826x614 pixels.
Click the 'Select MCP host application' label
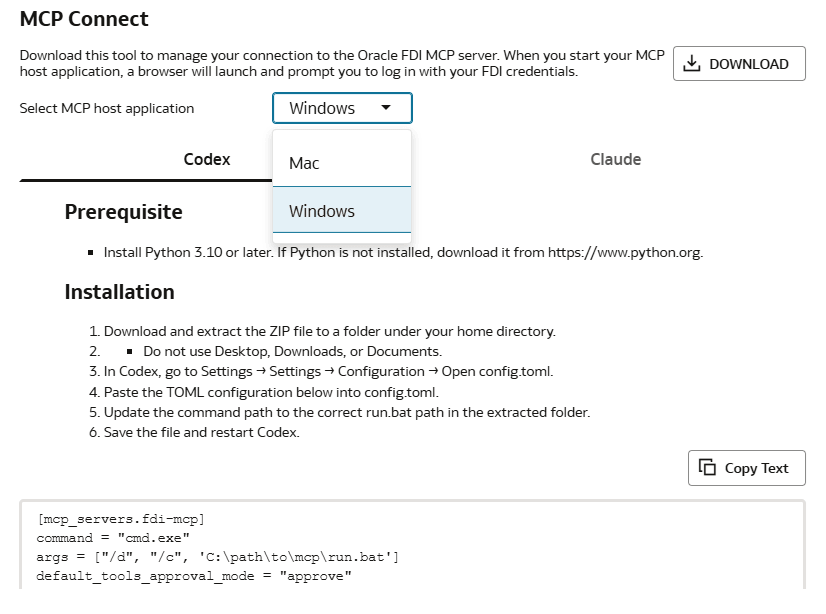[107, 108]
